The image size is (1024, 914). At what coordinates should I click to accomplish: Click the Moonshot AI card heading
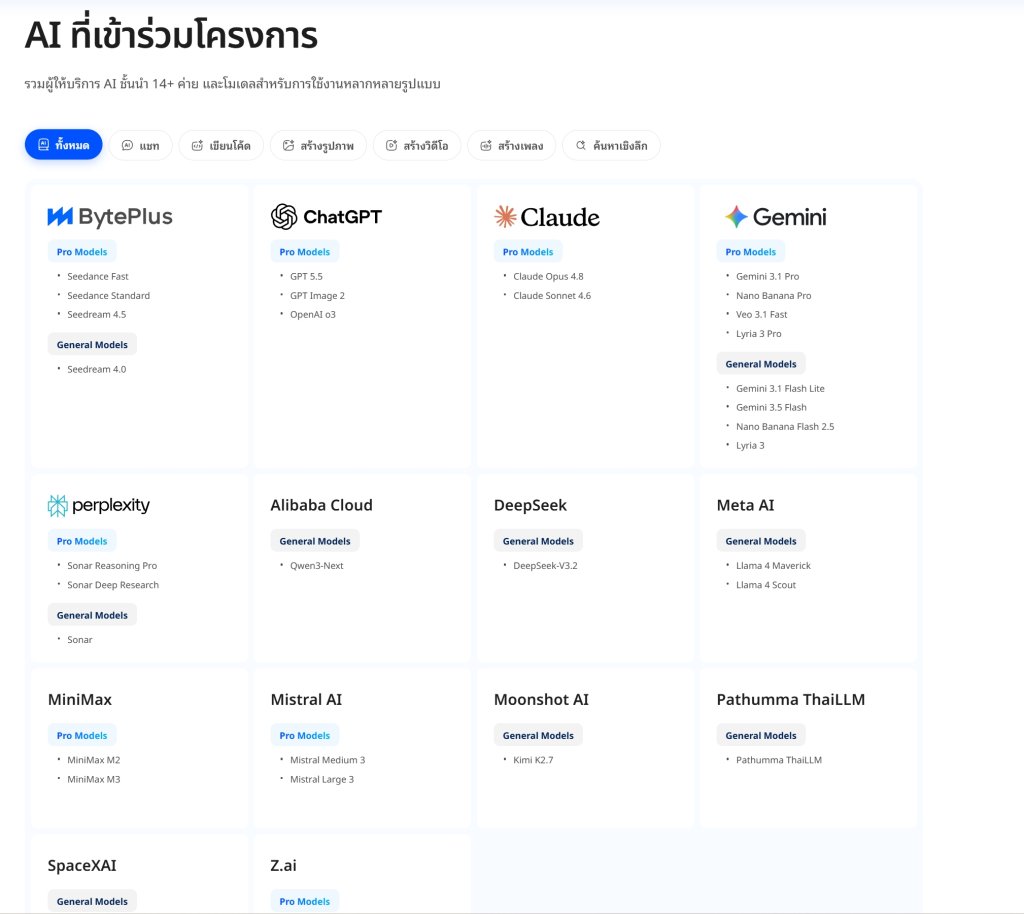(x=541, y=700)
